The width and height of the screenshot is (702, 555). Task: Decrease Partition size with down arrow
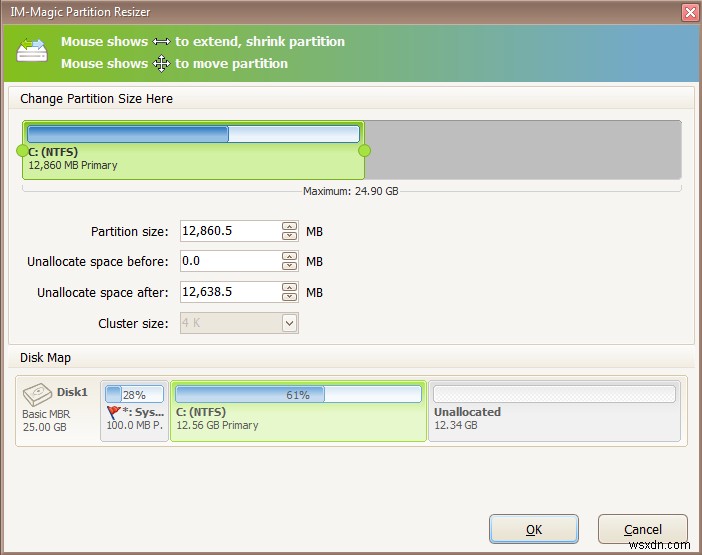tap(290, 236)
